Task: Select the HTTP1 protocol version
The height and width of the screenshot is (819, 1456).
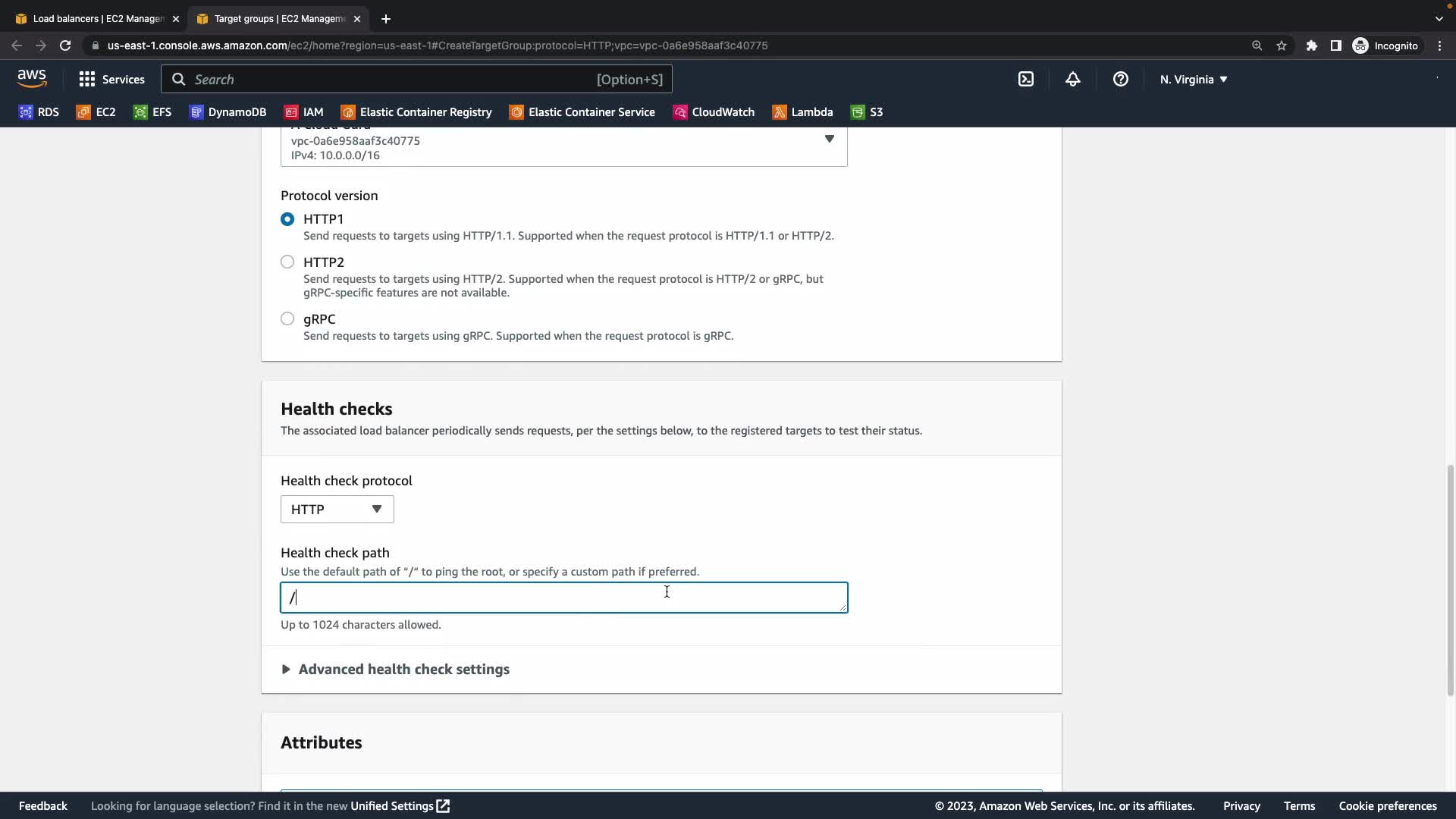Action: coord(287,219)
